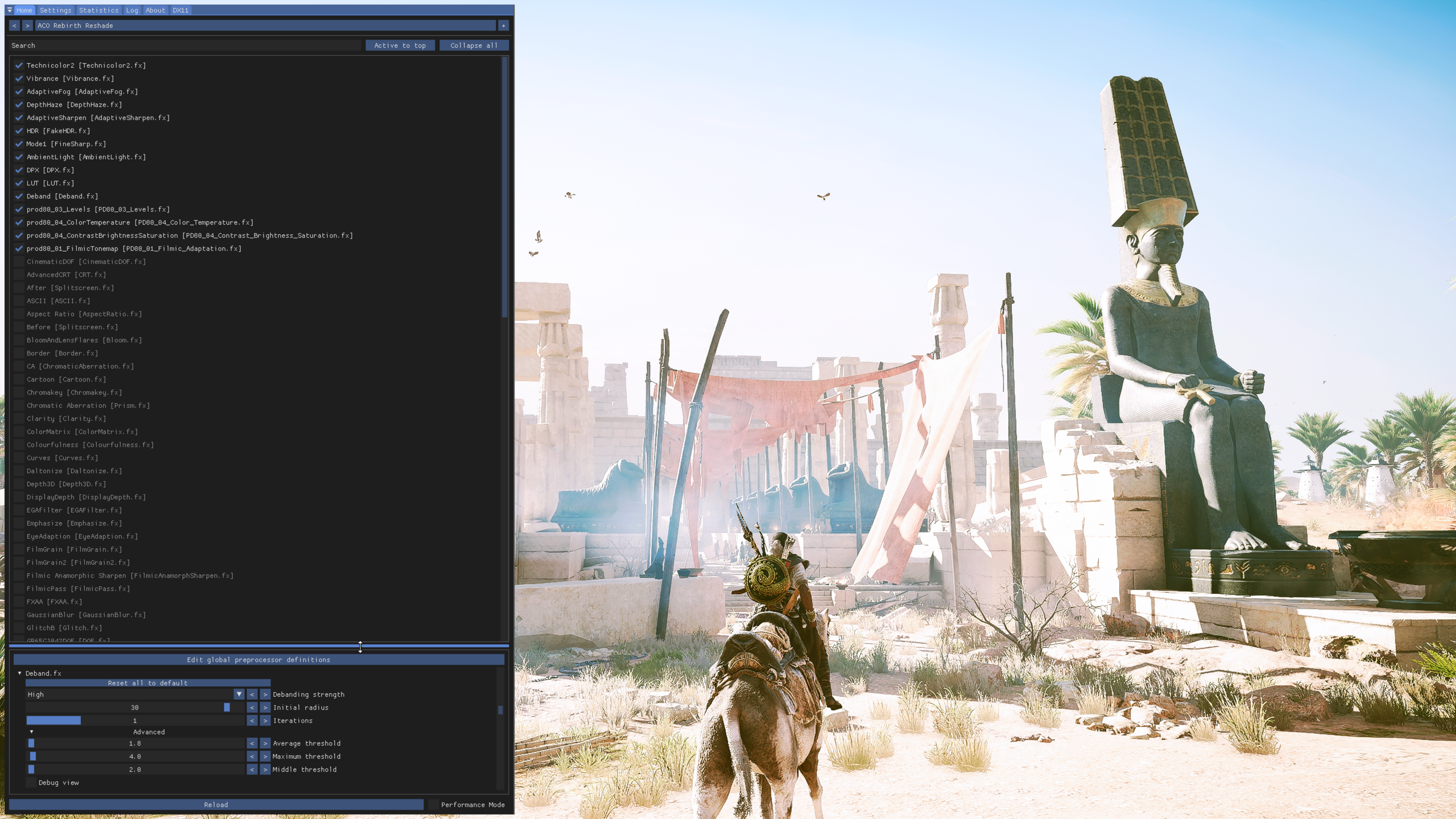
Task: Toggle AdaptiveFog shader enabled state
Action: [x=18, y=91]
